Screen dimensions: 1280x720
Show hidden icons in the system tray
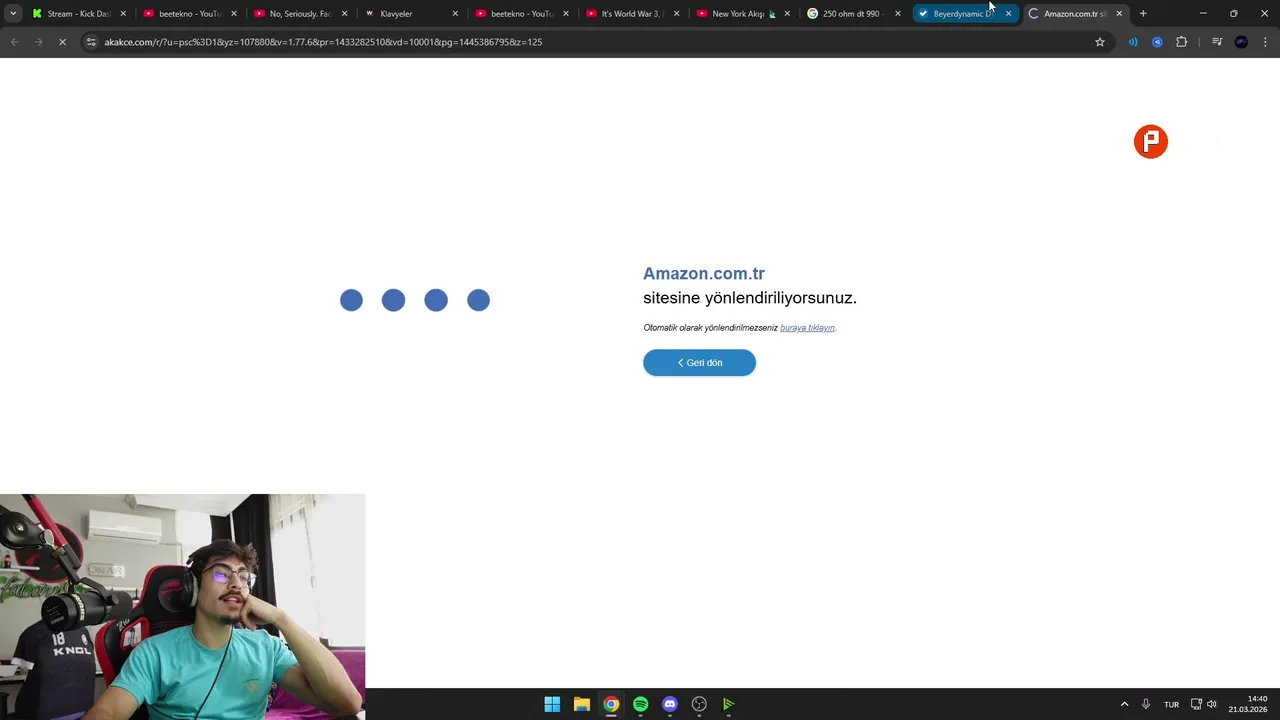click(x=1124, y=704)
